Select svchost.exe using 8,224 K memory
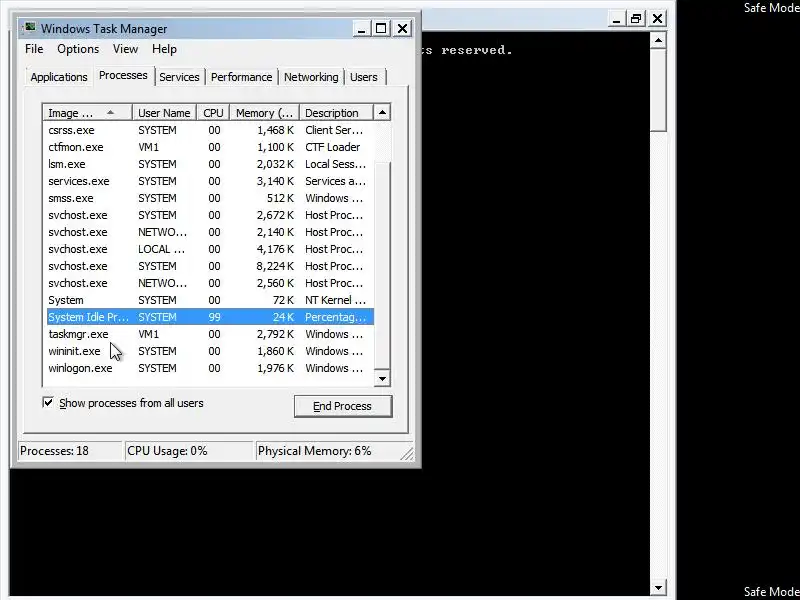 tap(210, 266)
